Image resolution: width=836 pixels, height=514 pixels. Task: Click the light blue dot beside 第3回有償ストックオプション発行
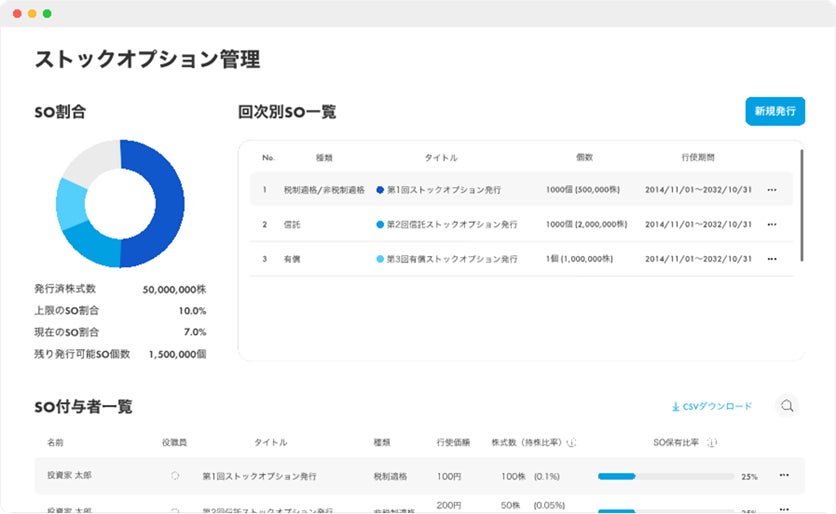pos(380,259)
